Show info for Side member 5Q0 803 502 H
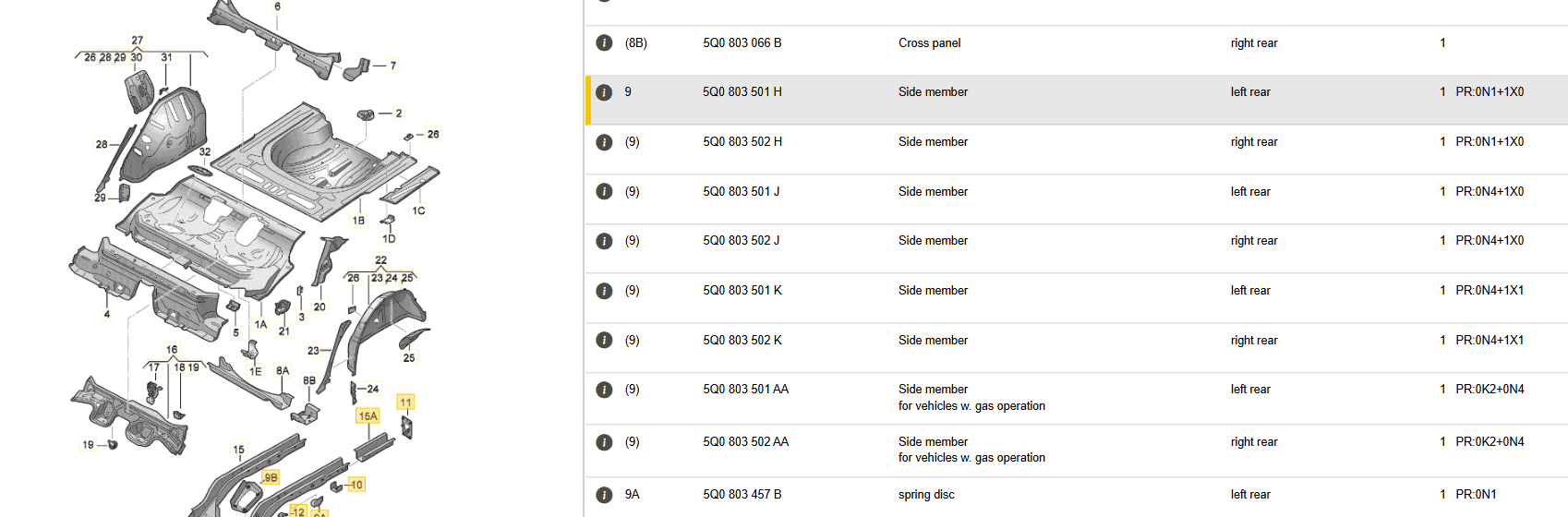The width and height of the screenshot is (1568, 517). tap(604, 142)
